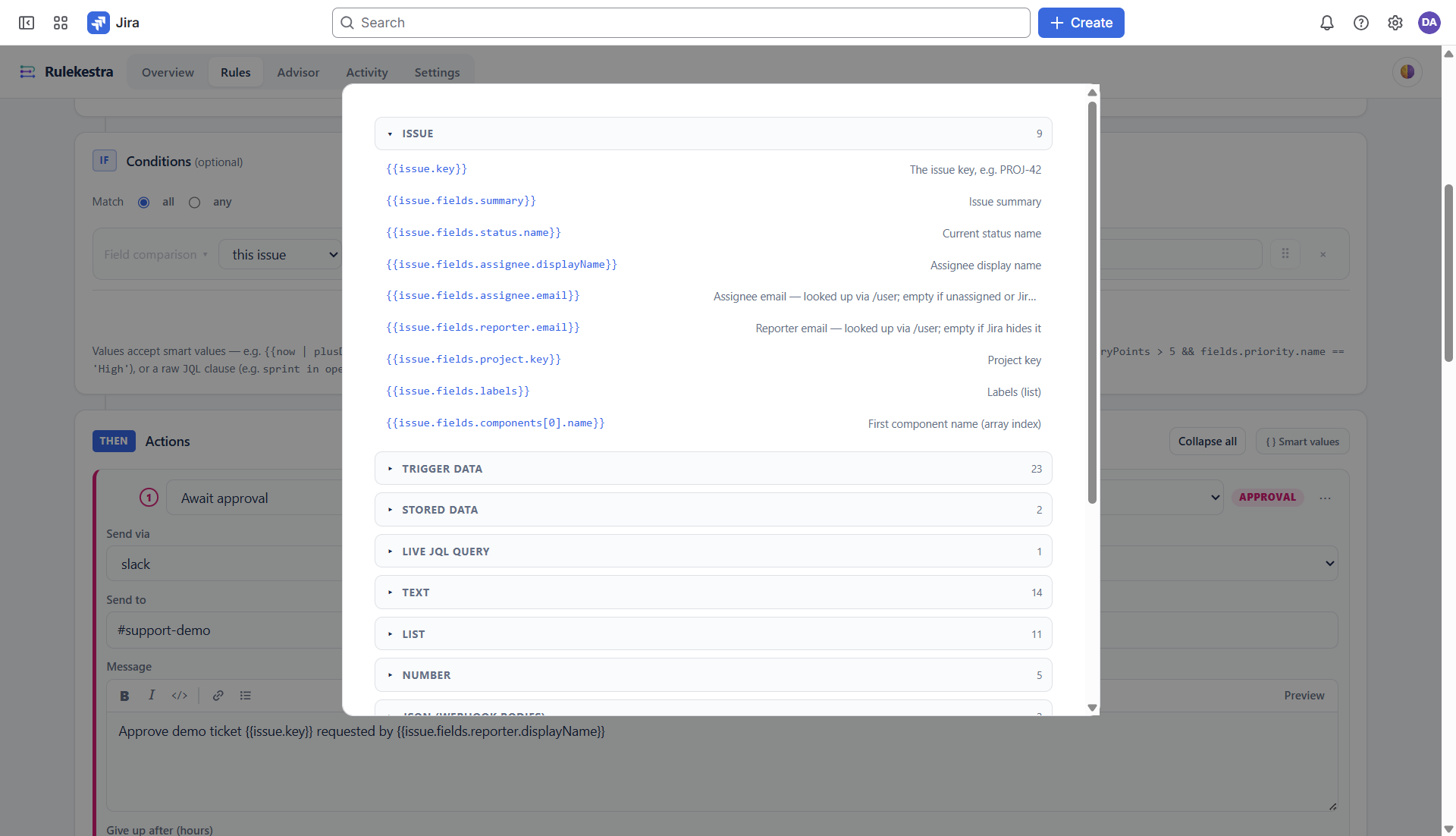Collapse the sidebar panel icon
This screenshot has height=836, width=1456.
pos(27,23)
